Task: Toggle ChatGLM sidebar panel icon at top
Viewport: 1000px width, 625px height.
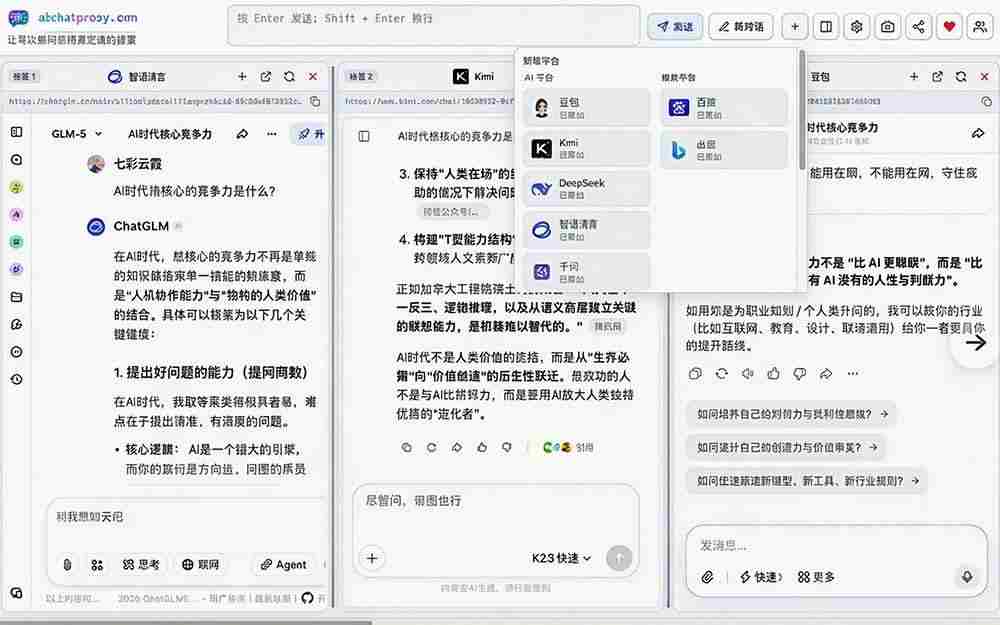Action: [x=17, y=132]
